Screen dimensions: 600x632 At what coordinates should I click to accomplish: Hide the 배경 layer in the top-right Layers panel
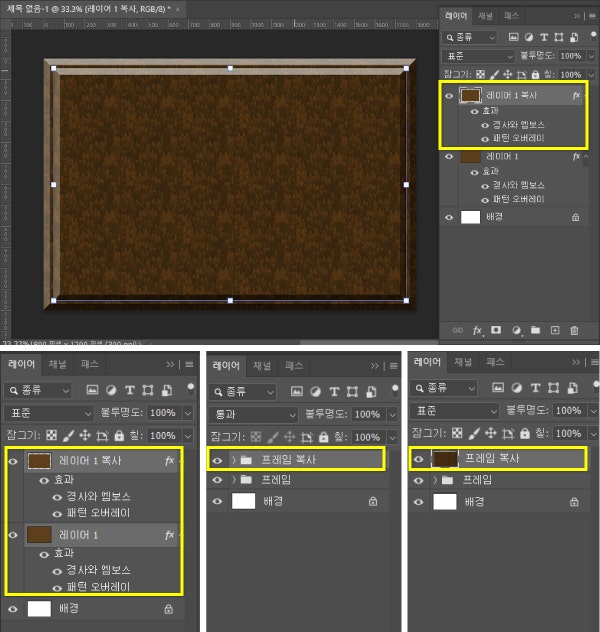[x=449, y=217]
